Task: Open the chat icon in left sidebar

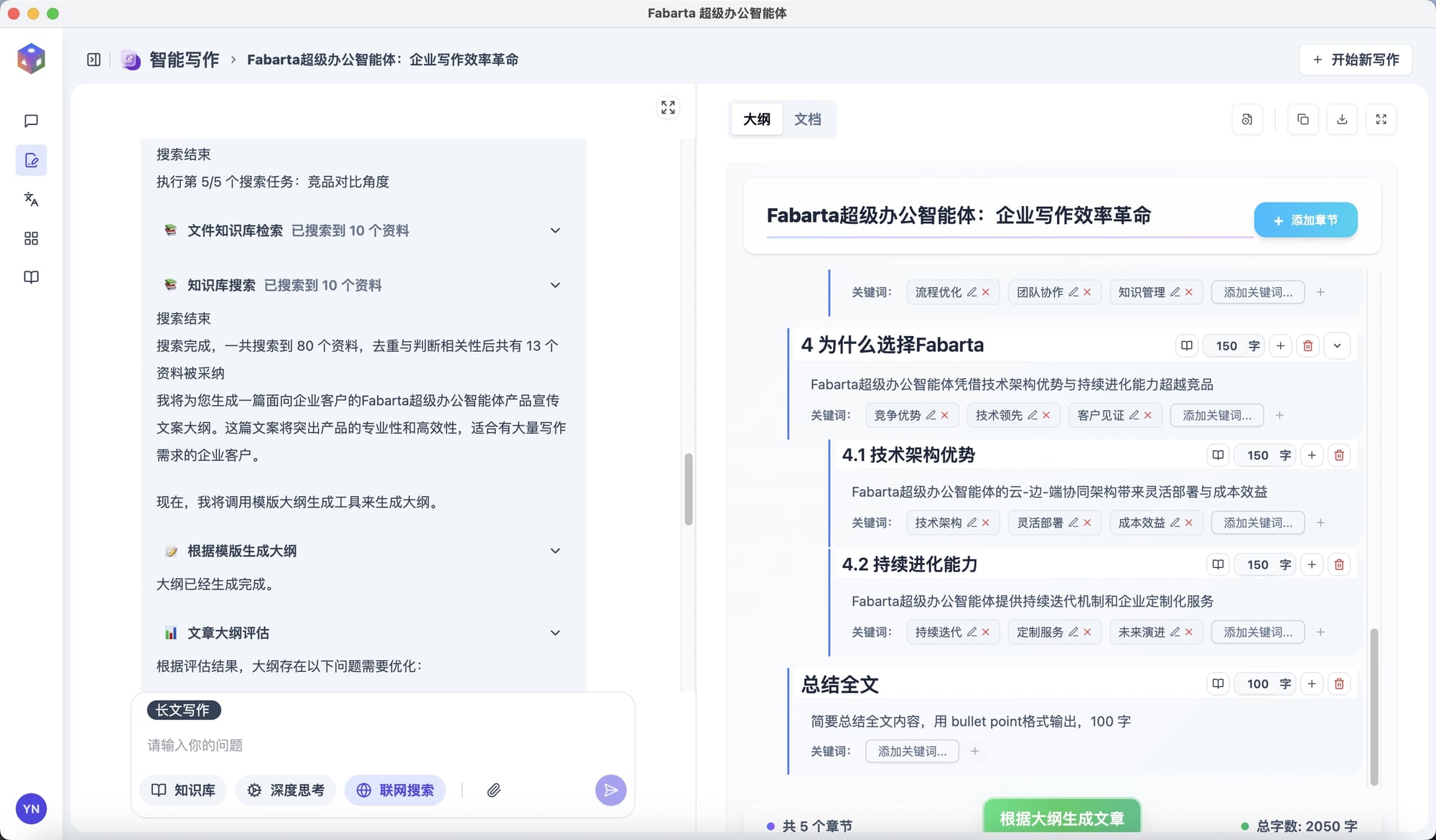Action: pyautogui.click(x=31, y=121)
